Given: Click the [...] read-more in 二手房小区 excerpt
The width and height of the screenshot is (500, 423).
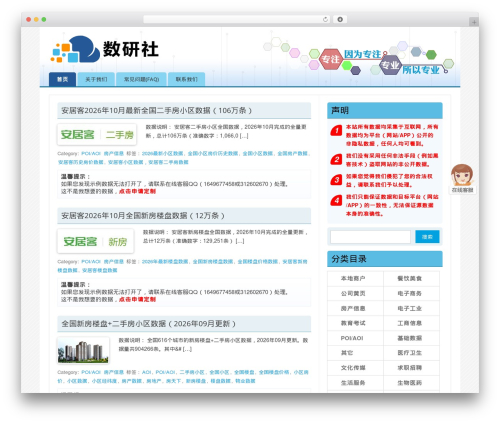Looking at the screenshot, I should [244, 136].
